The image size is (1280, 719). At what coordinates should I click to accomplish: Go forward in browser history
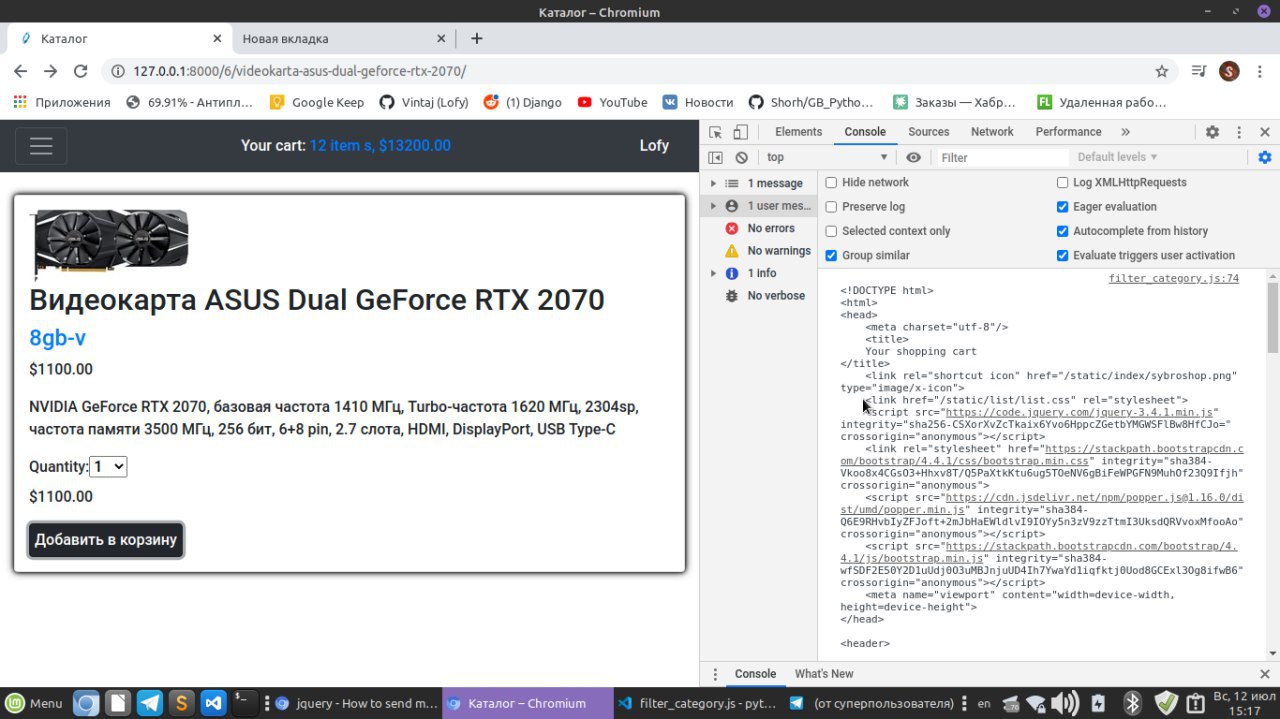click(x=51, y=71)
